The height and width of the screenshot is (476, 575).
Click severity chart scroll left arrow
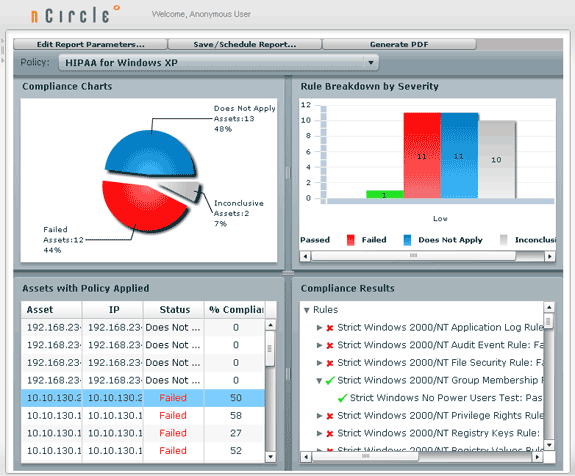[305, 256]
